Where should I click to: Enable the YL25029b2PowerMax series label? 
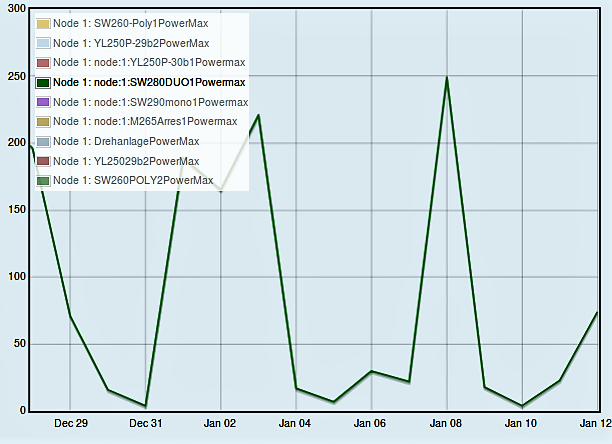pos(125,161)
